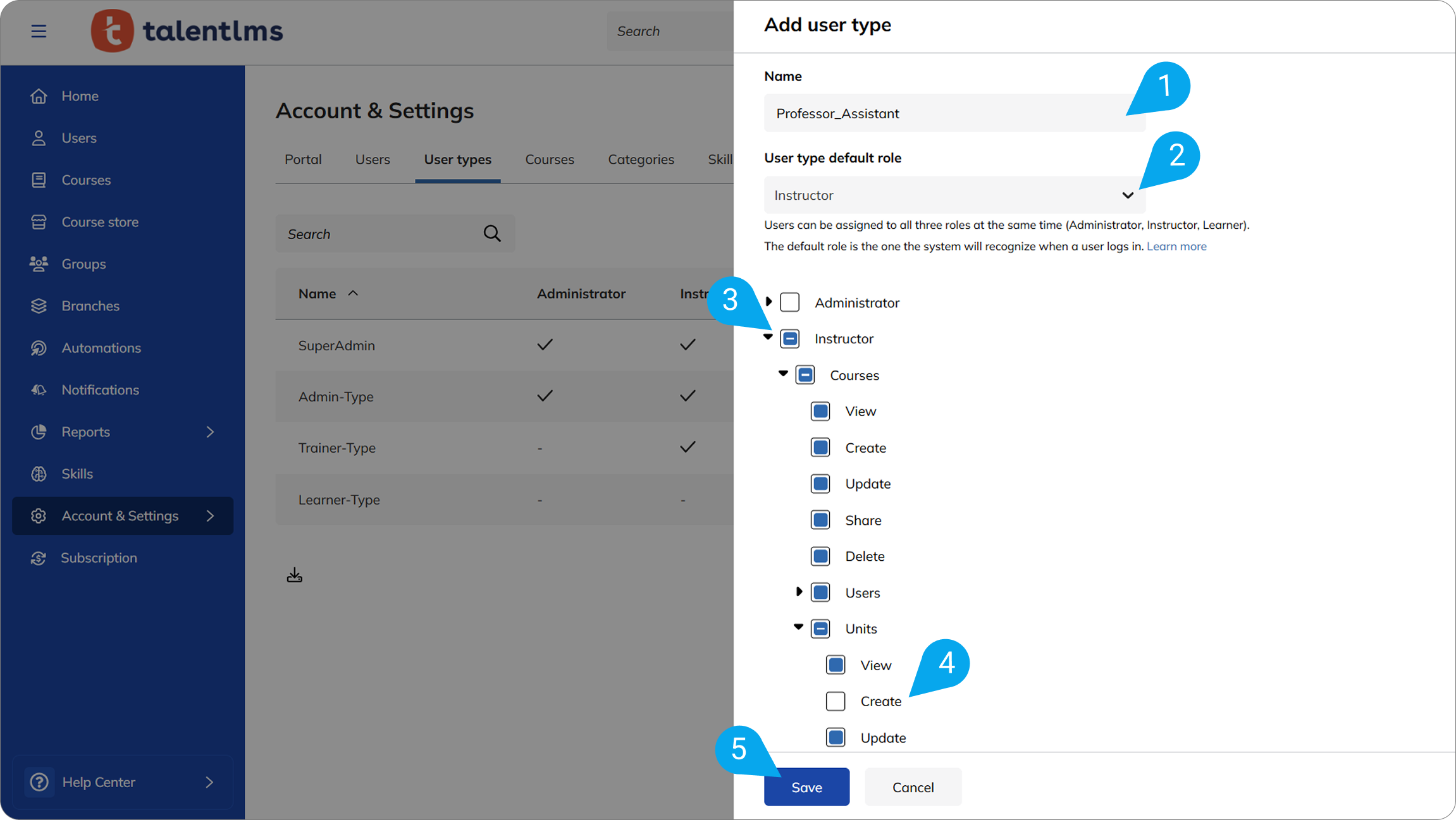Uncheck the Courses Delete permission checkbox
The height and width of the screenshot is (820, 1456).
tap(820, 556)
